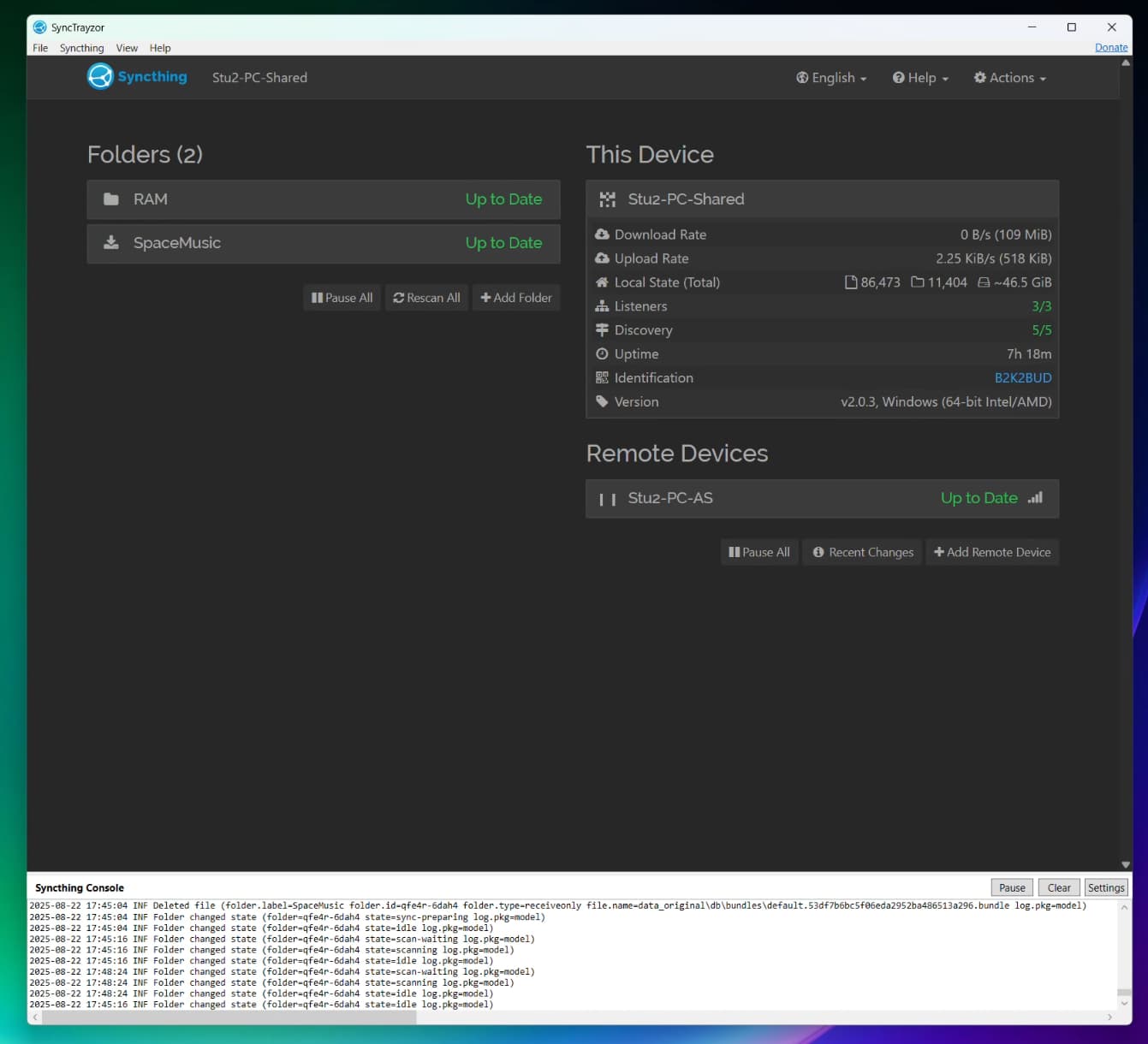Open the Help menu in menu bar
Screen dimensions: 1148x1044
click(160, 48)
